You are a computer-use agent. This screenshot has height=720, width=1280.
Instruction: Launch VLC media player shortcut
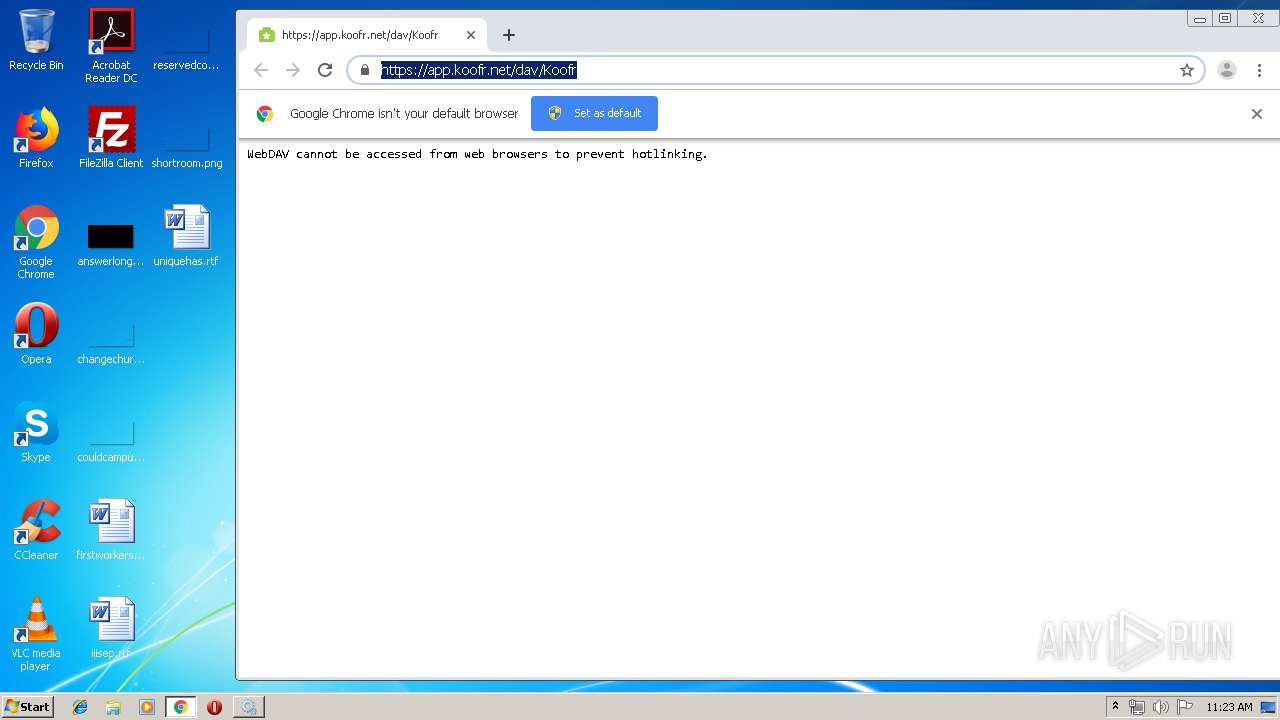point(36,634)
